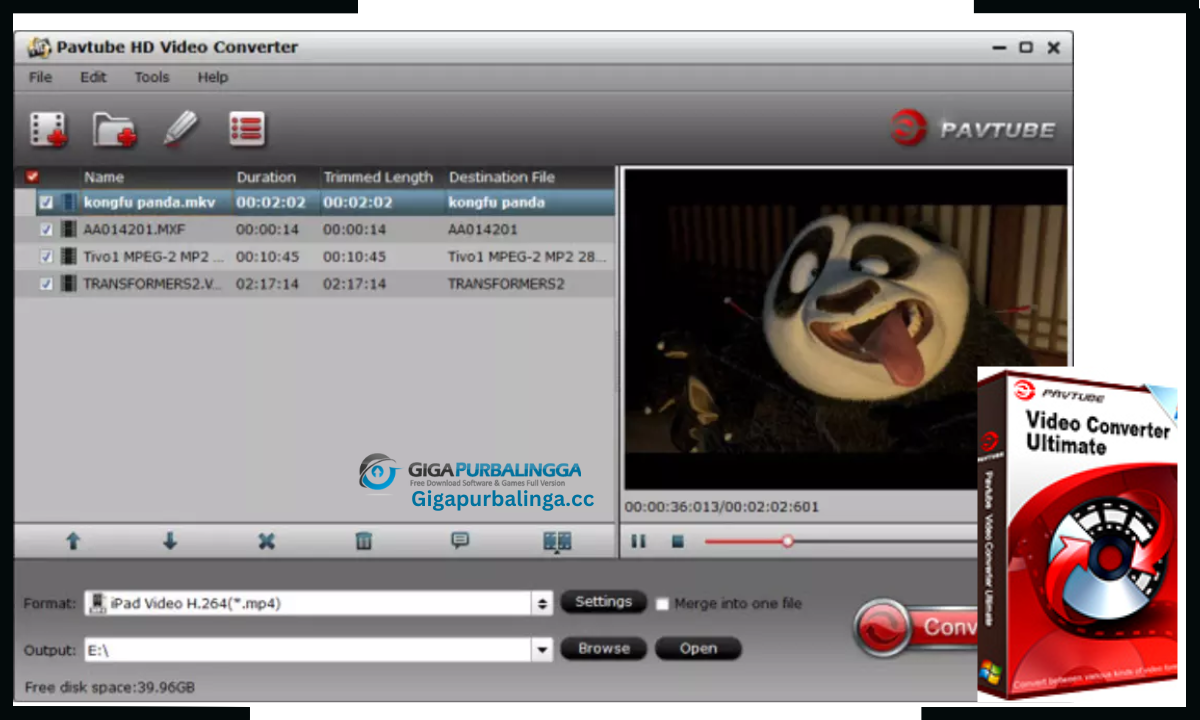This screenshot has width=1200, height=720.
Task: Click the Video Converter Ultimate box image
Action: [x=1076, y=534]
